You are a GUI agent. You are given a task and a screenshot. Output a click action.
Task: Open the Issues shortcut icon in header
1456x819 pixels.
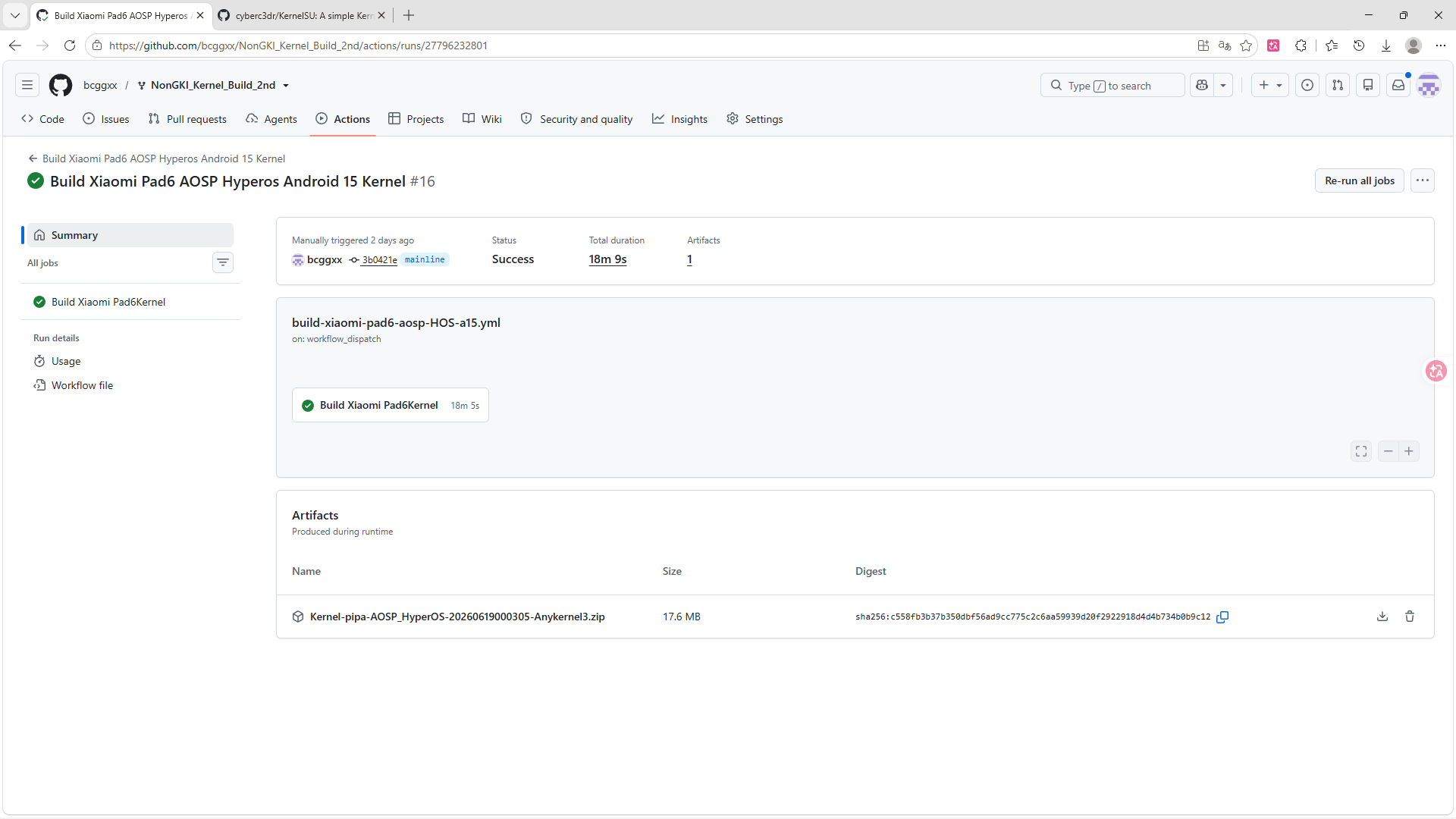click(1307, 85)
